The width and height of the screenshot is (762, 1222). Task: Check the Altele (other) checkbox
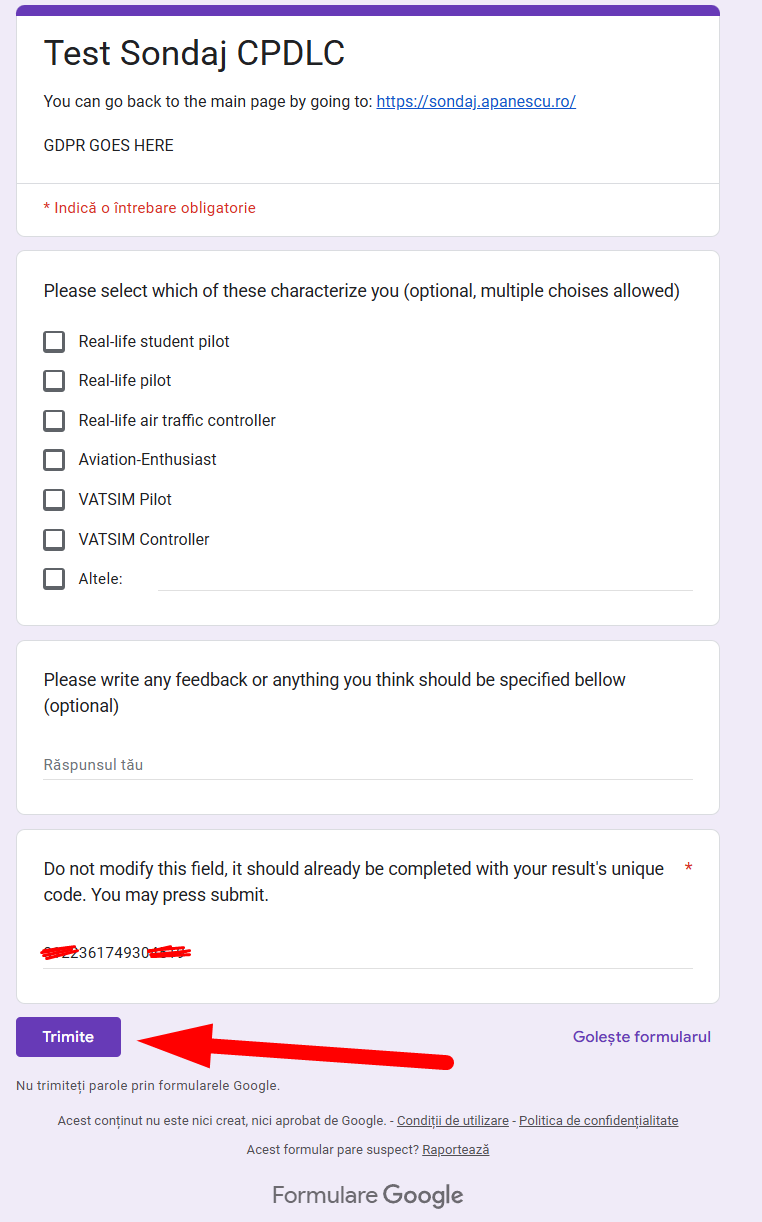point(54,579)
